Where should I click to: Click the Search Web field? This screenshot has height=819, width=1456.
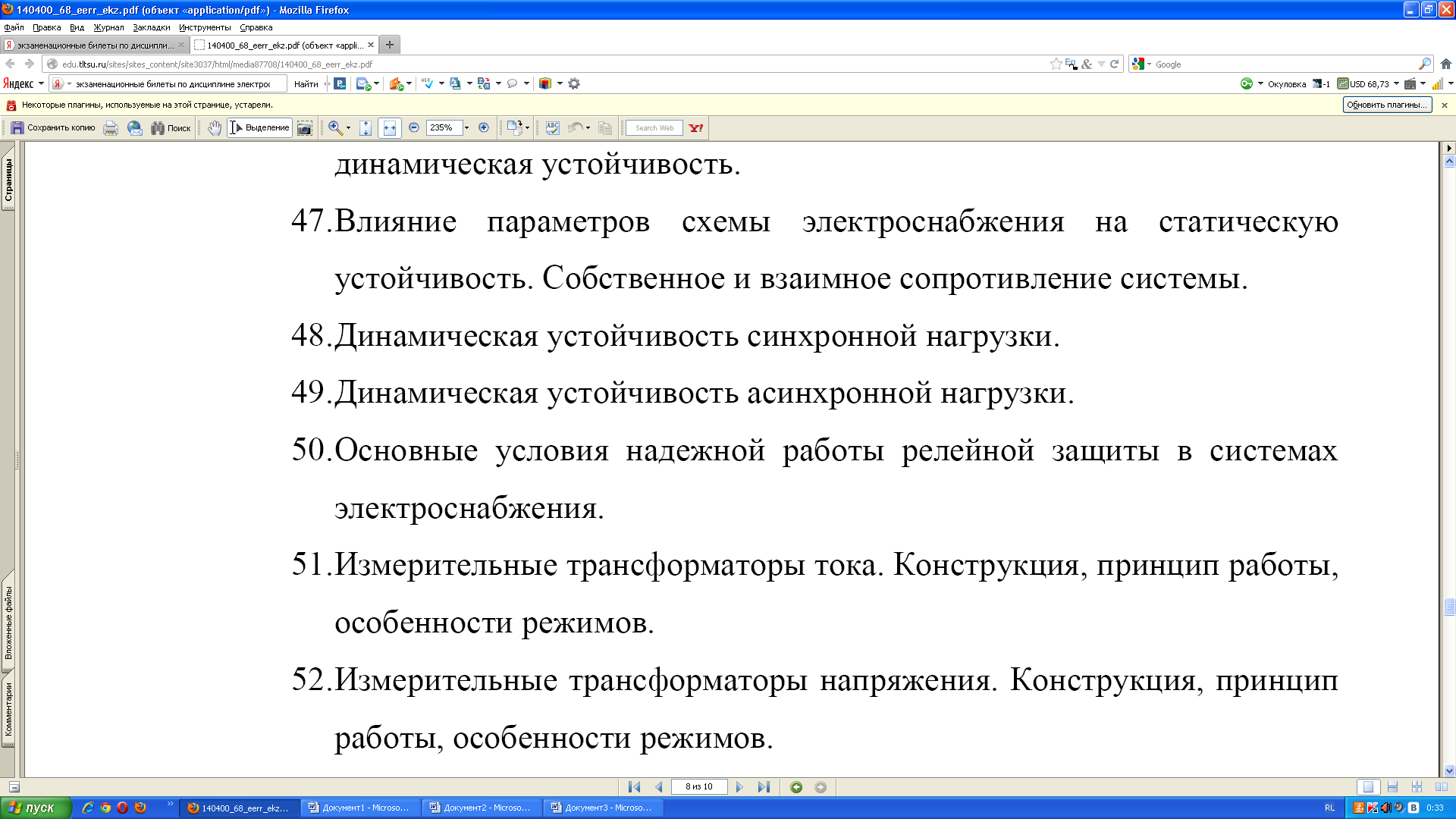click(x=654, y=128)
